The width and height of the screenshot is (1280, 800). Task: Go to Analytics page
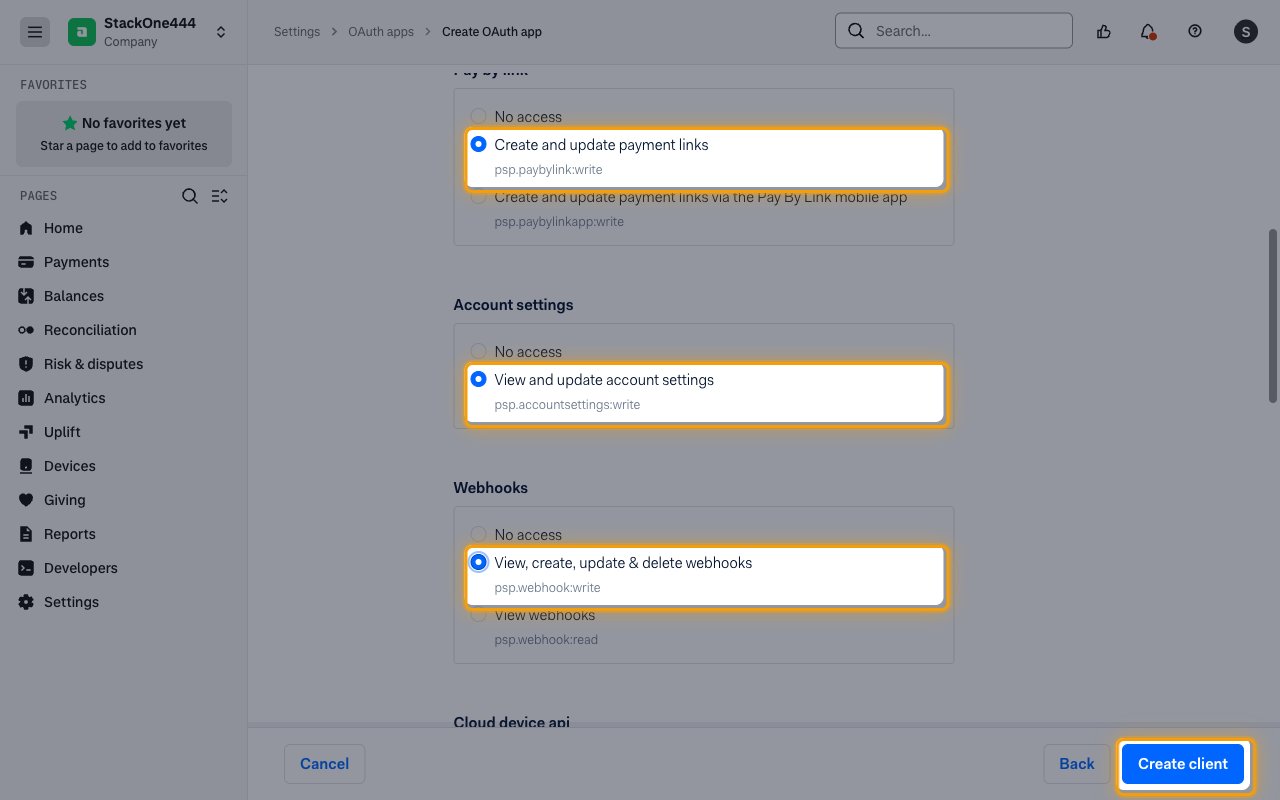74,398
